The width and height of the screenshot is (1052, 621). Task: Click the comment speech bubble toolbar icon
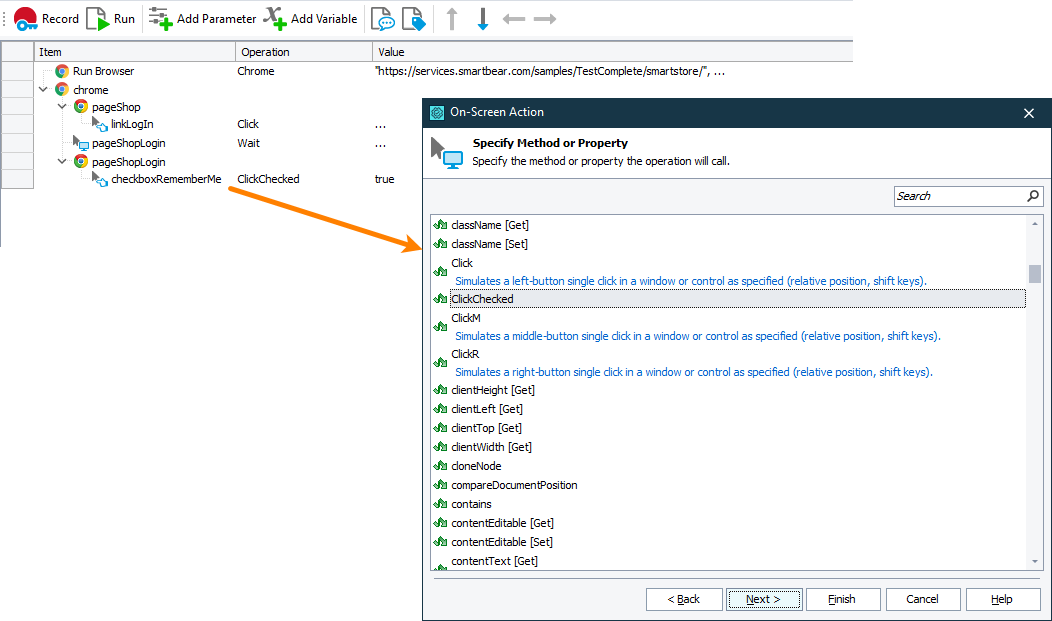coord(382,19)
